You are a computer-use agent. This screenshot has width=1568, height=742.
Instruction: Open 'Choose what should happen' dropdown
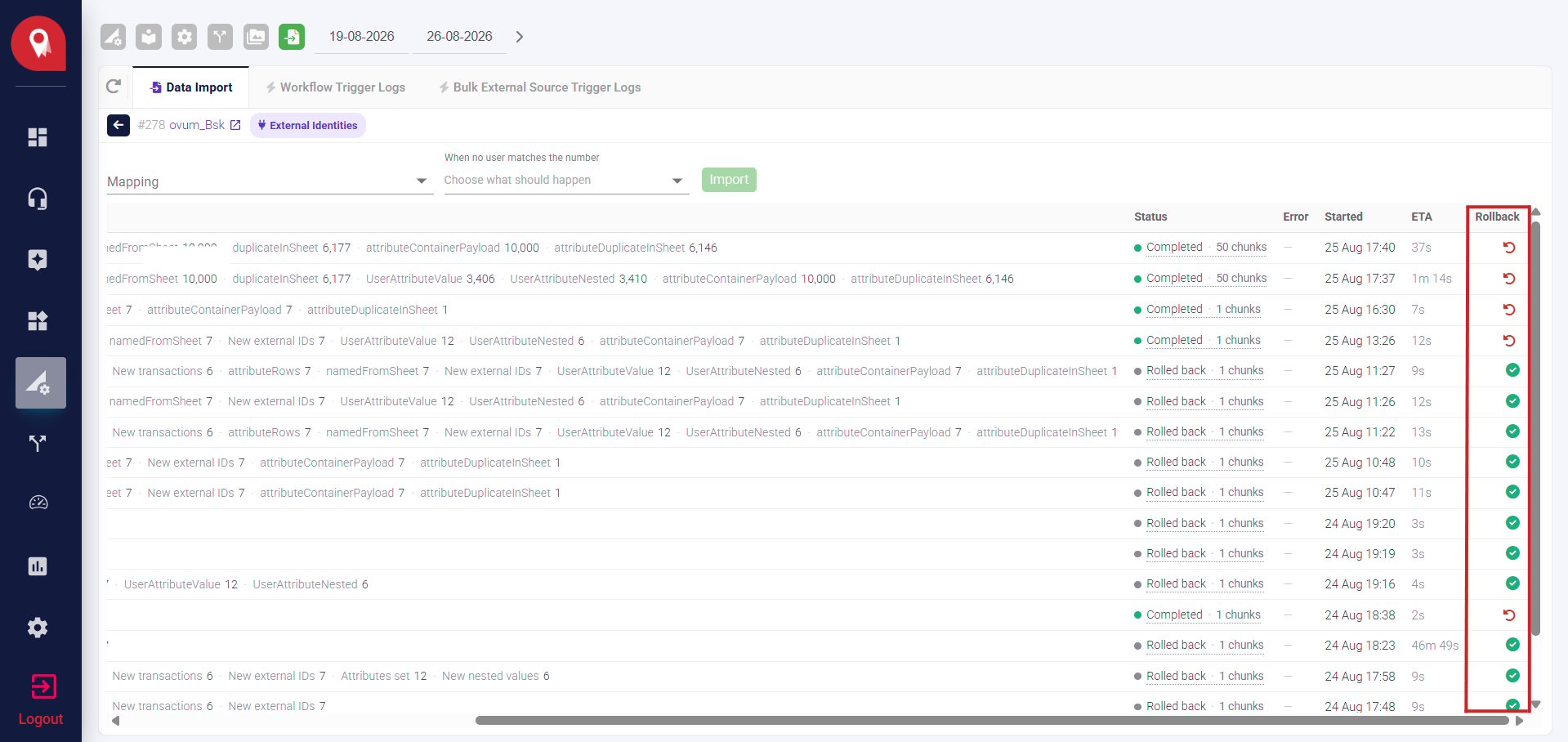tap(566, 180)
